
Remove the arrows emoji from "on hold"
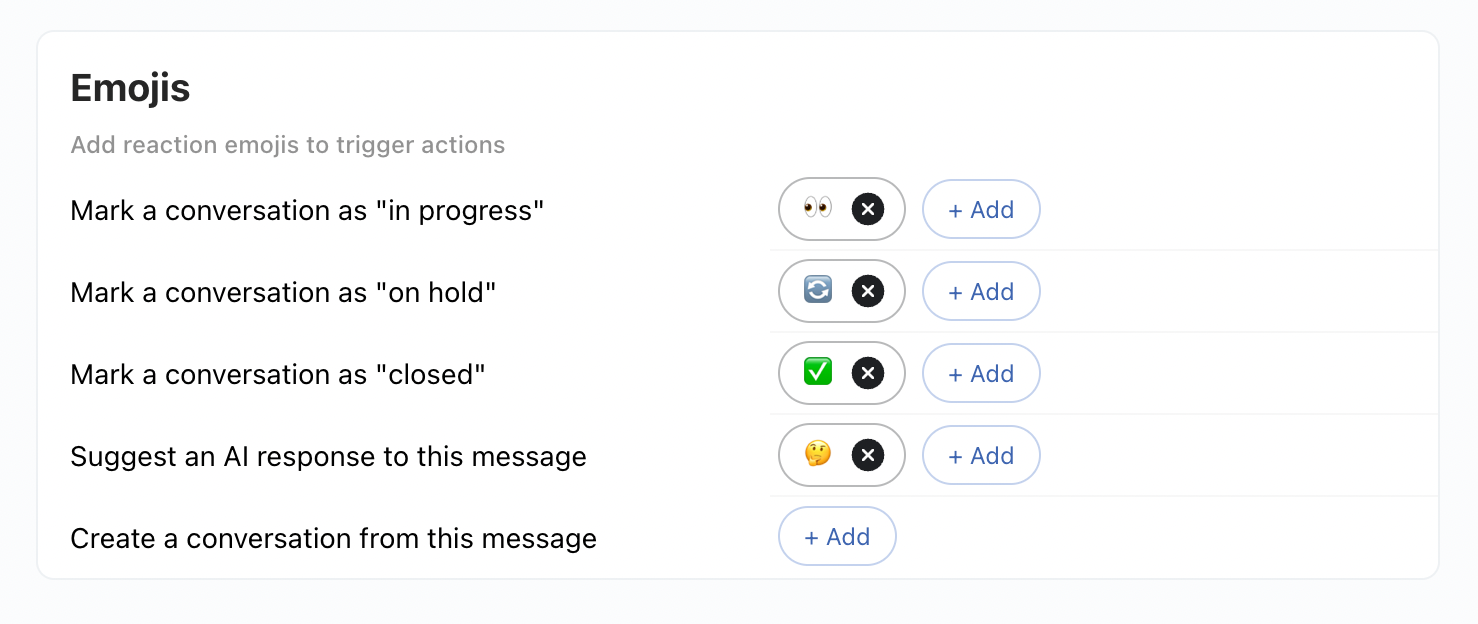coord(867,291)
